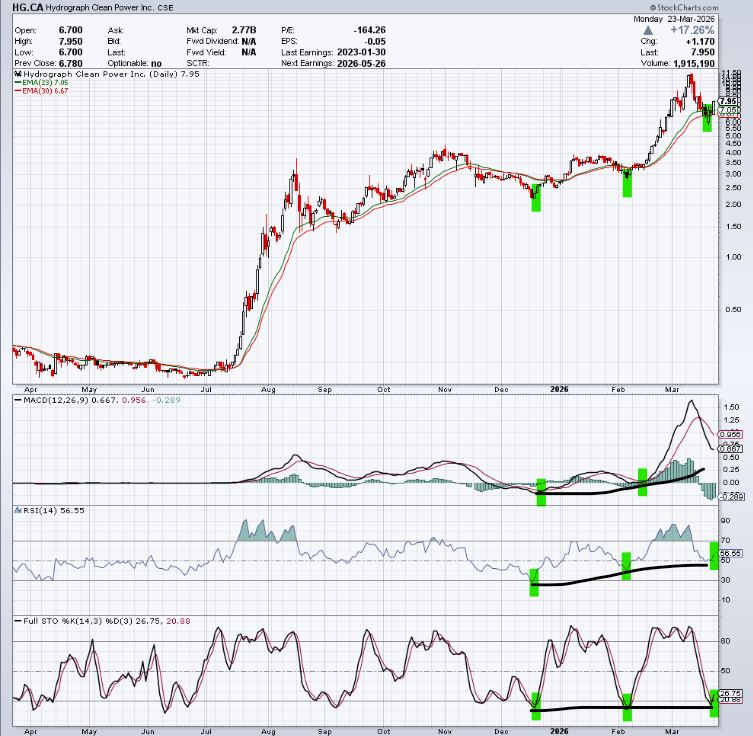Click the Next Earnings date 2026-05-26
Viewport: 753px width, 736px height.
tap(361, 63)
